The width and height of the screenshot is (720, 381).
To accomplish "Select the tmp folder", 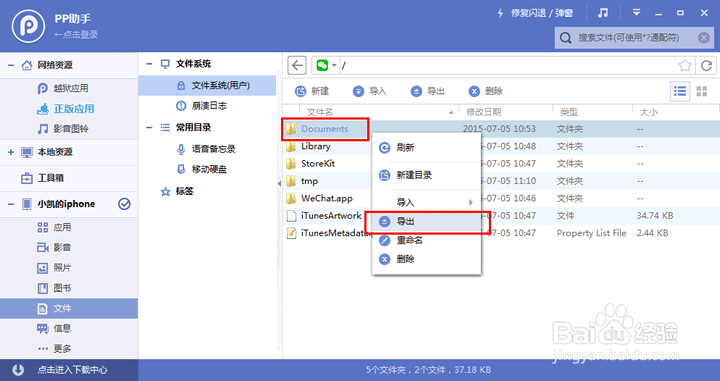I will (x=309, y=181).
